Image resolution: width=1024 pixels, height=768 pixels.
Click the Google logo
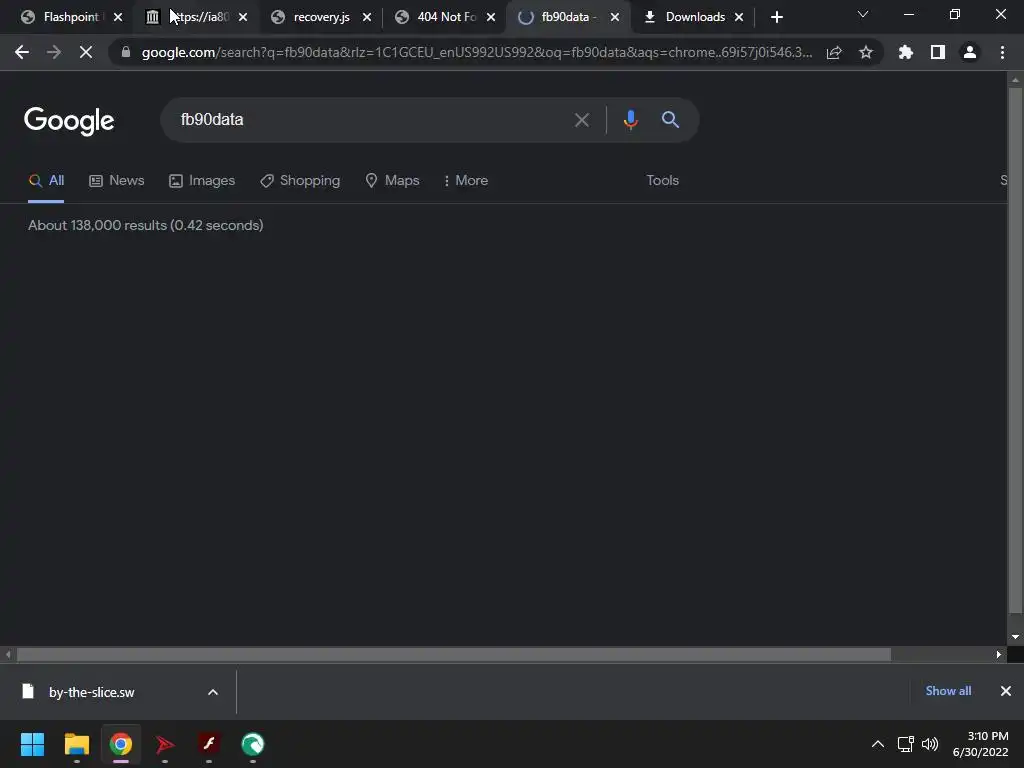tap(69, 121)
